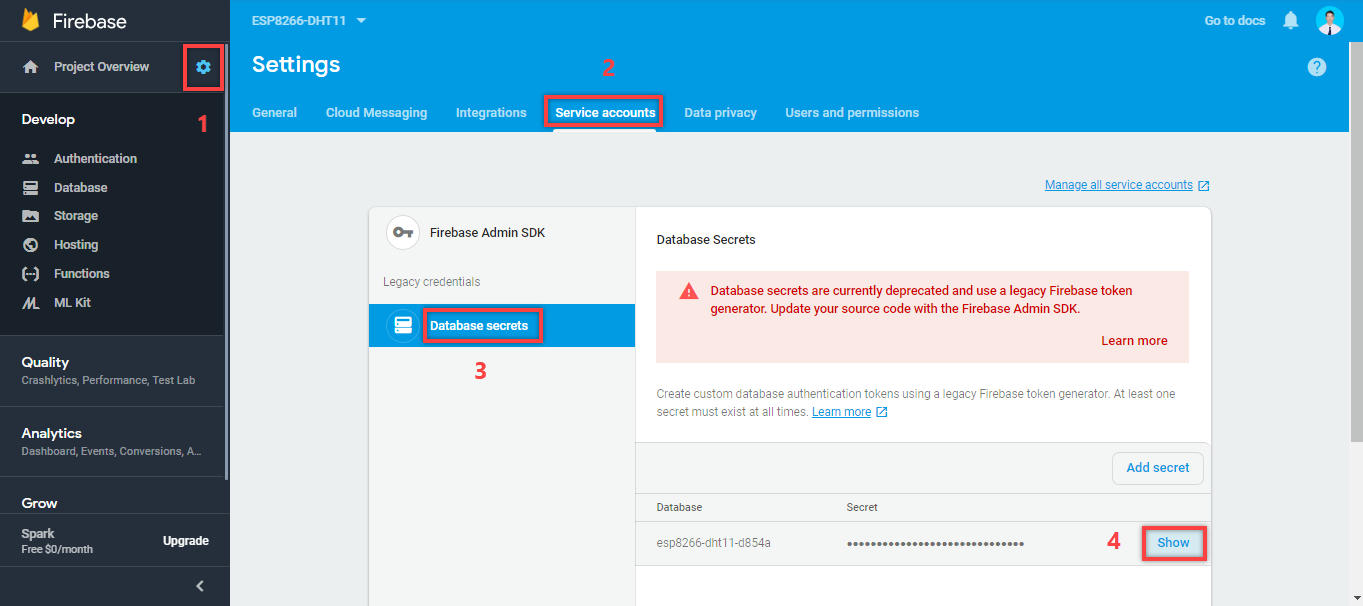Open Storage in the sidebar

[76, 216]
